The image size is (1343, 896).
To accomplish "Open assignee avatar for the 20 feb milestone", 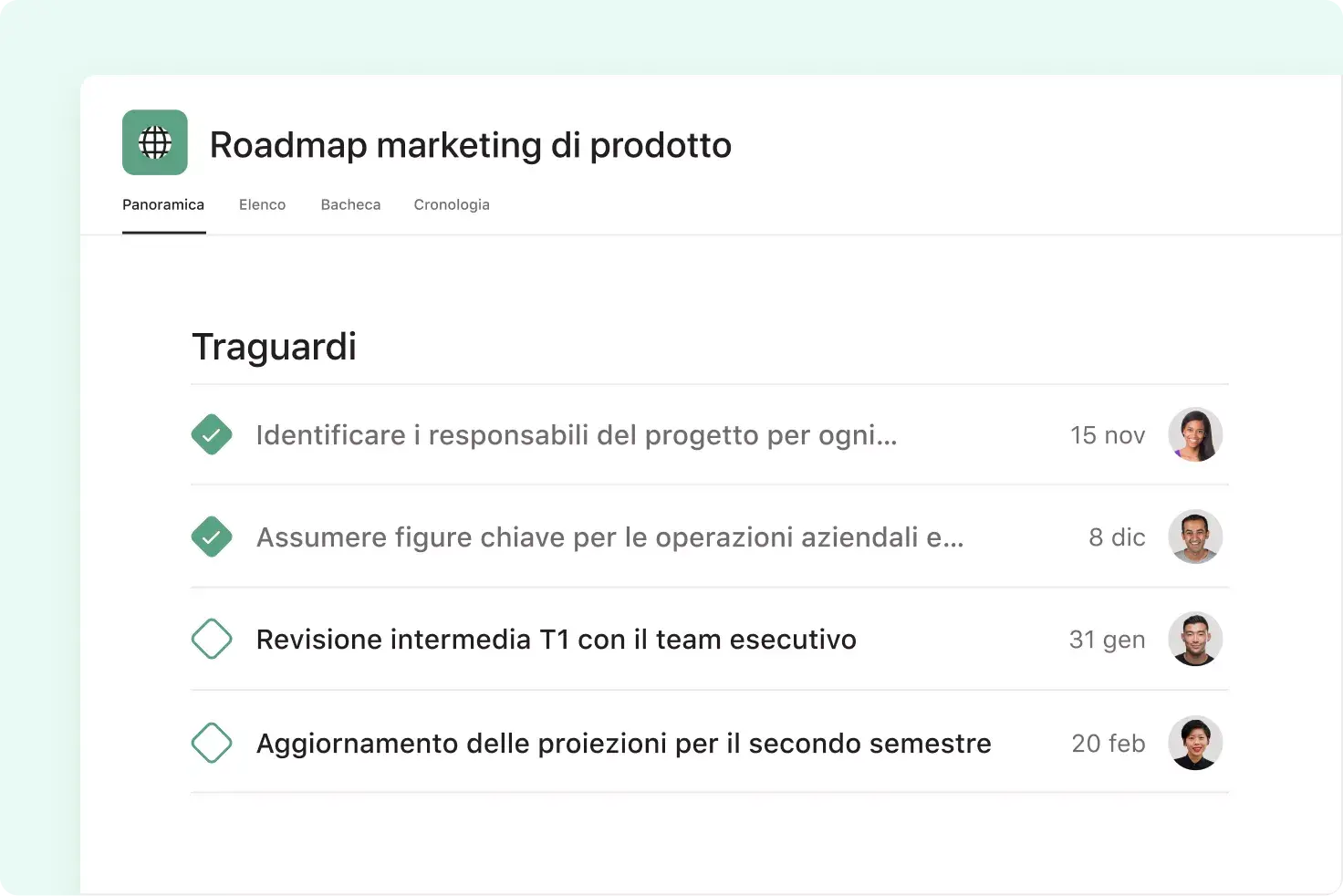I will click(1195, 743).
